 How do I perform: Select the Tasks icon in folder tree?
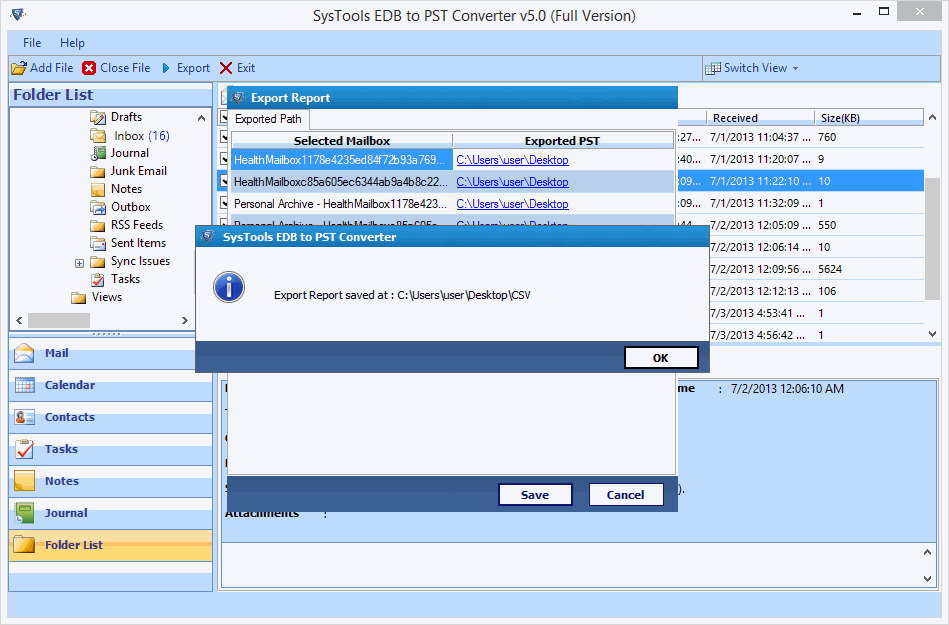pos(97,280)
